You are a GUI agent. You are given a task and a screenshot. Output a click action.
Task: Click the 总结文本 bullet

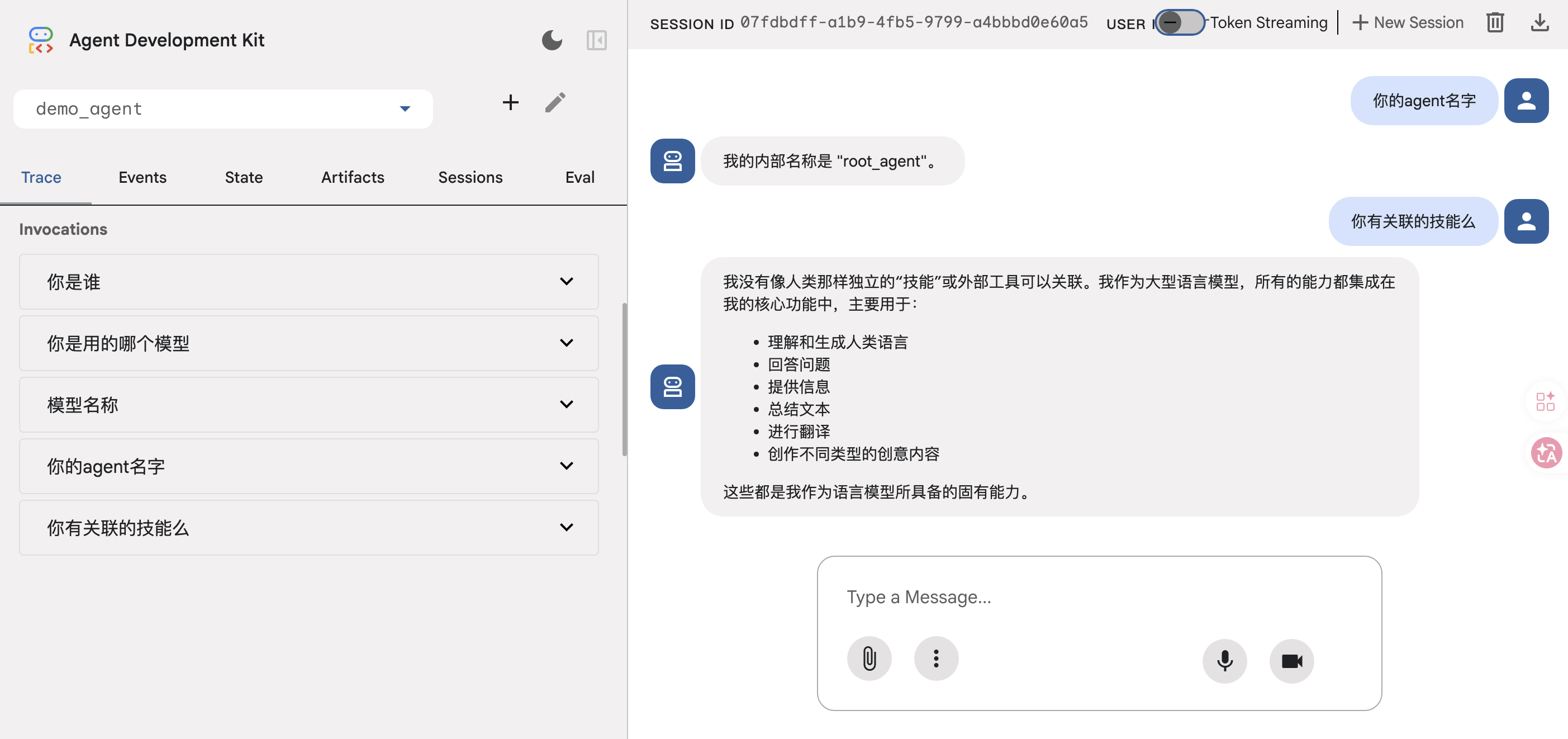pyautogui.click(x=799, y=410)
